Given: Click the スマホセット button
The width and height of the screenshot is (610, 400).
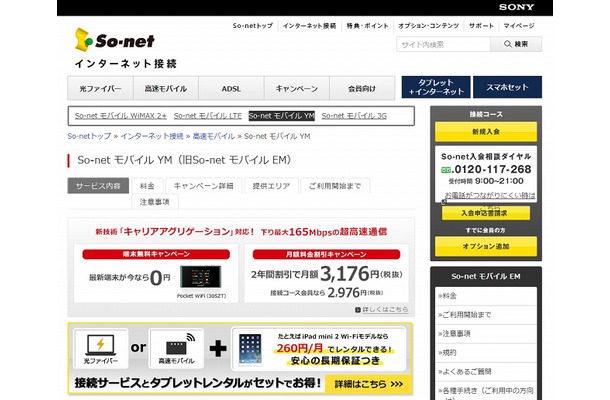Looking at the screenshot, I should [507, 87].
